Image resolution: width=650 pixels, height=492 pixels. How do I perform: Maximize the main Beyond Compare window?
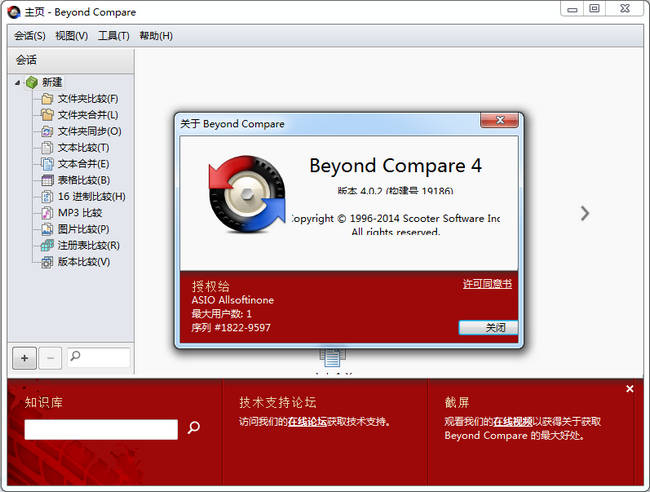coord(594,9)
